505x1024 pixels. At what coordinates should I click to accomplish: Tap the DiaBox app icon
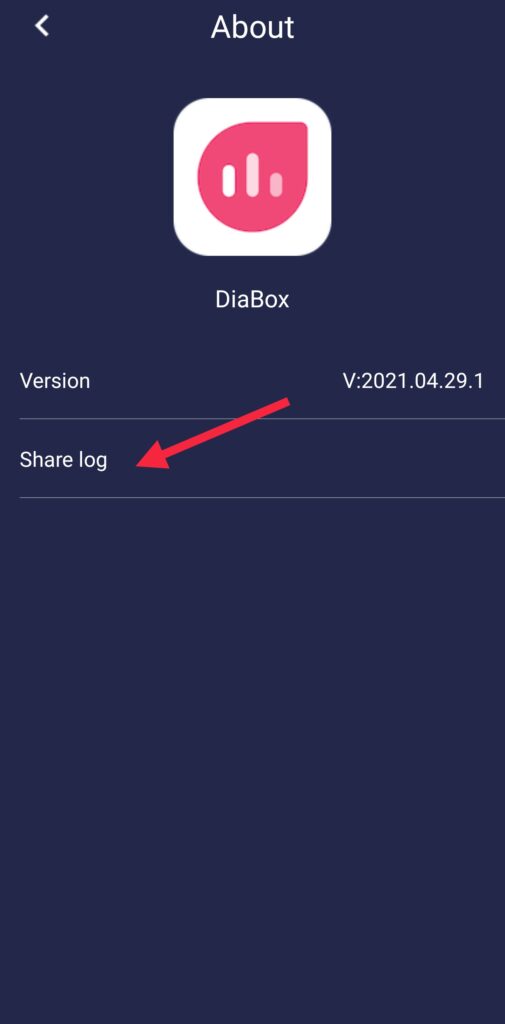[x=252, y=177]
